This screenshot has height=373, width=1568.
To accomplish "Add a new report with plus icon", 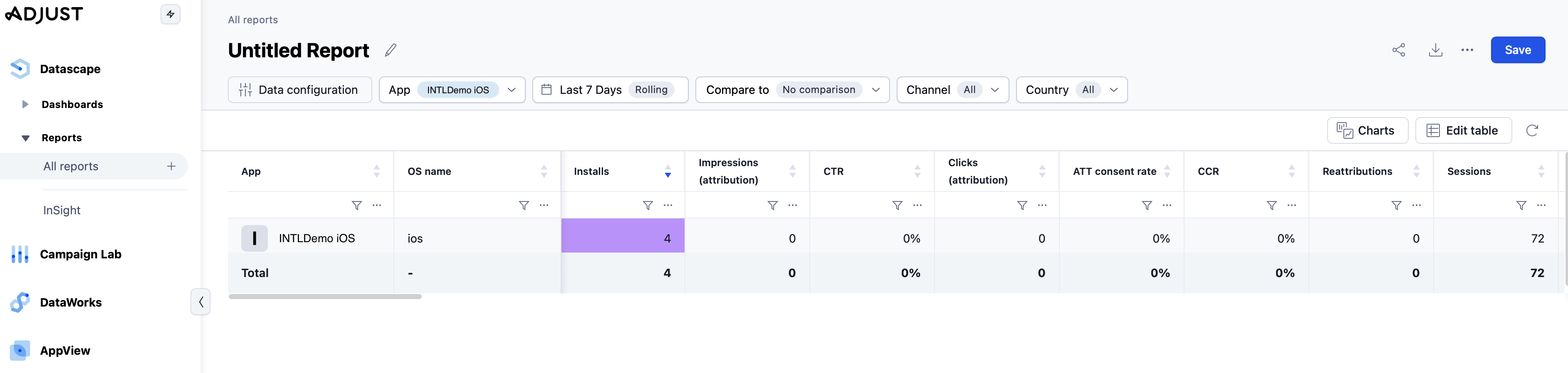I will point(172,167).
